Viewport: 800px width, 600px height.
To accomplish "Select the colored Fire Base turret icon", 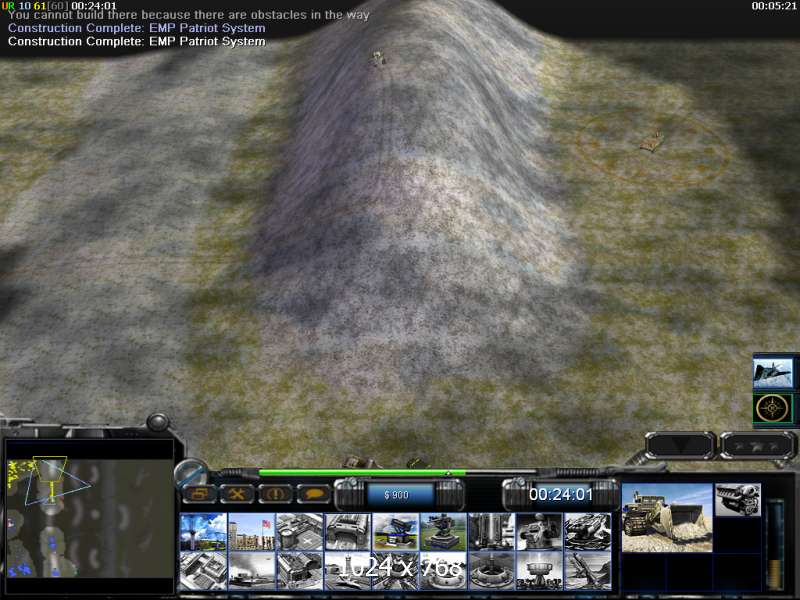I will click(443, 531).
